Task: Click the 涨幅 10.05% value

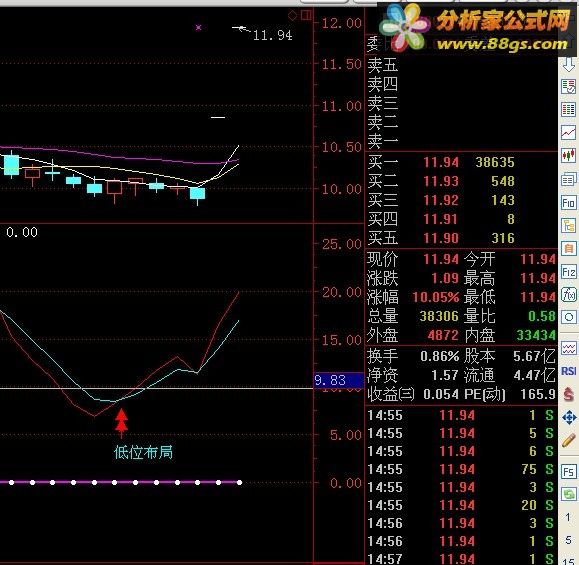Action: click(436, 297)
